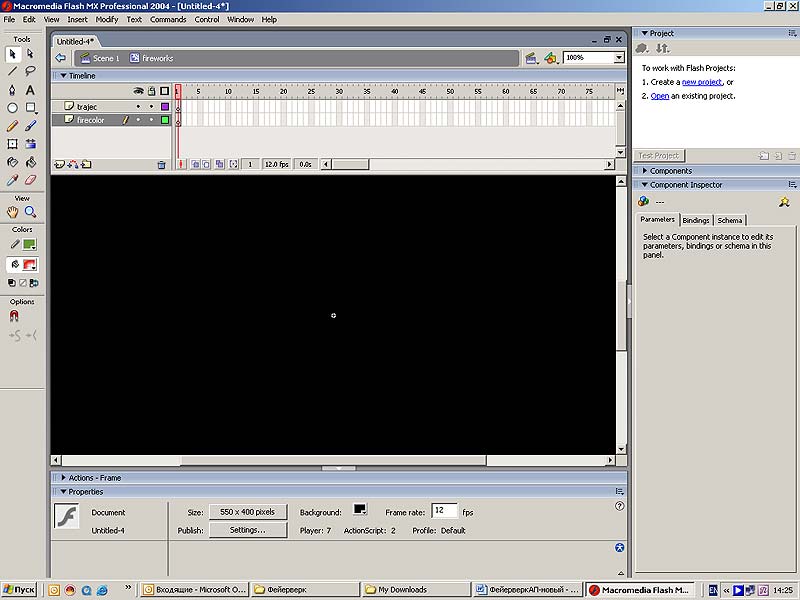Open the Modify menu
Image resolution: width=800 pixels, height=600 pixels.
click(107, 19)
